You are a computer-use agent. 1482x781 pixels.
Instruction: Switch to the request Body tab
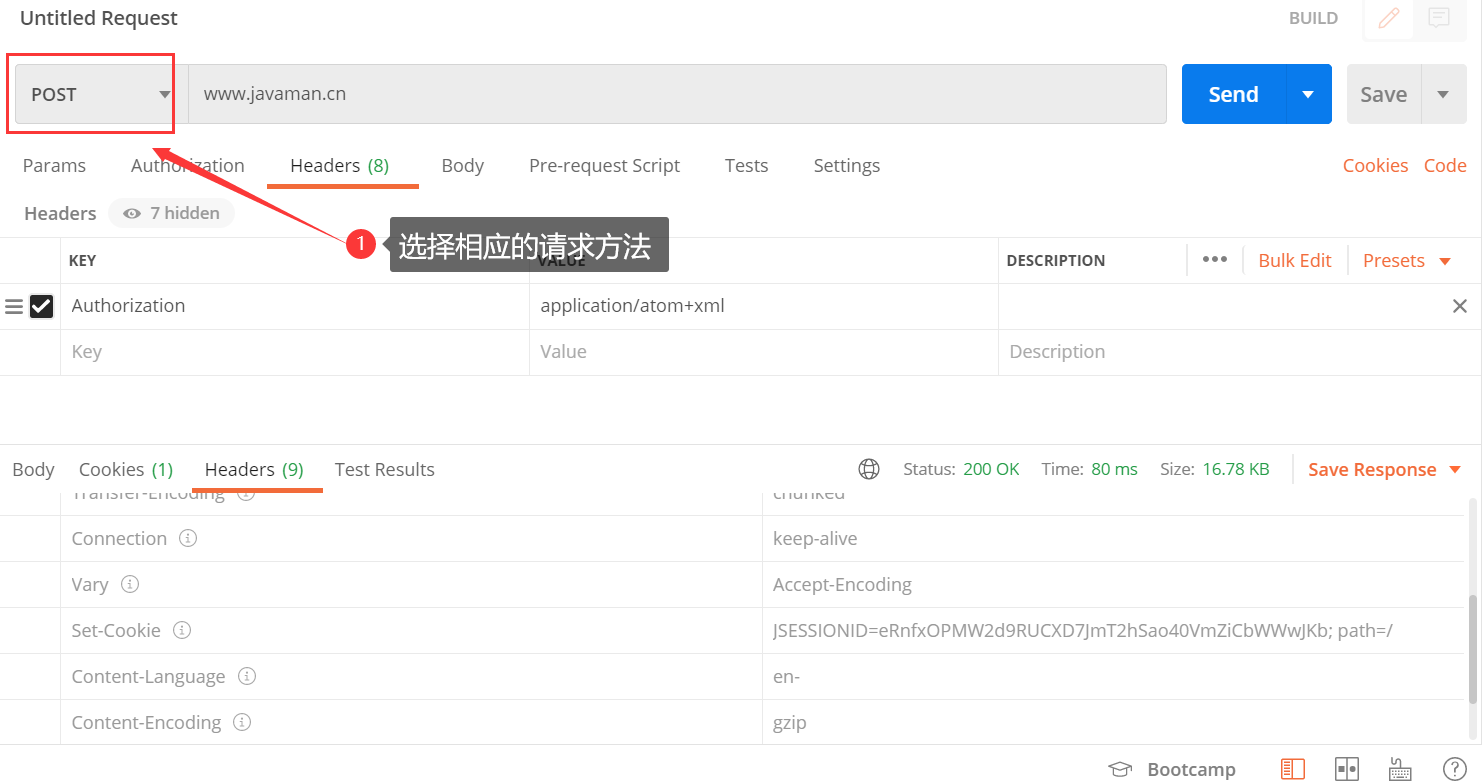pyautogui.click(x=462, y=166)
